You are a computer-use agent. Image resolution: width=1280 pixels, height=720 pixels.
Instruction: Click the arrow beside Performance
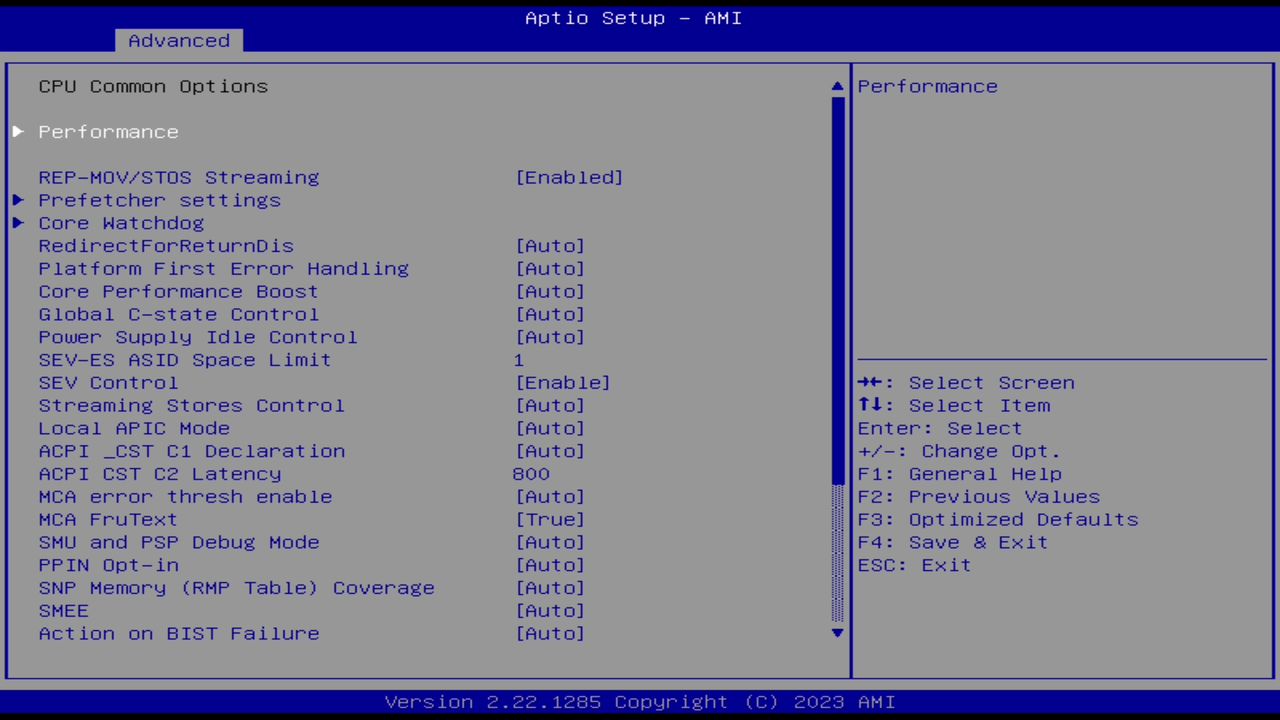(18, 132)
